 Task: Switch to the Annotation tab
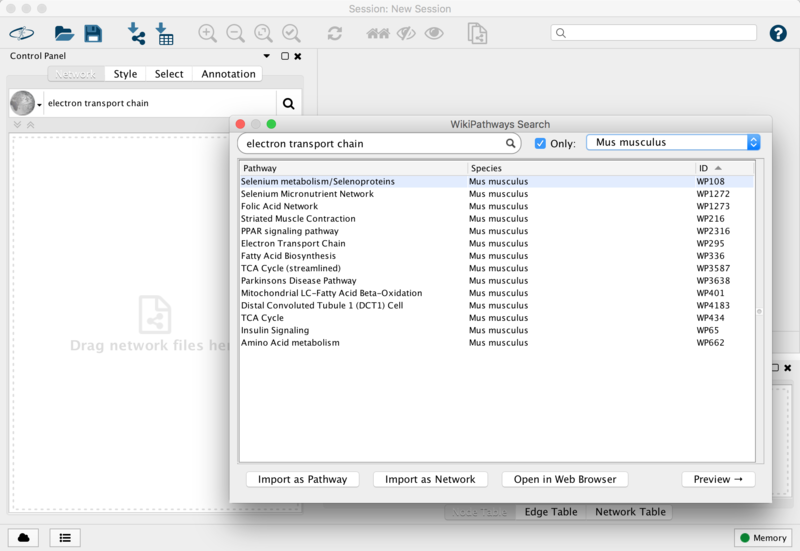point(228,74)
